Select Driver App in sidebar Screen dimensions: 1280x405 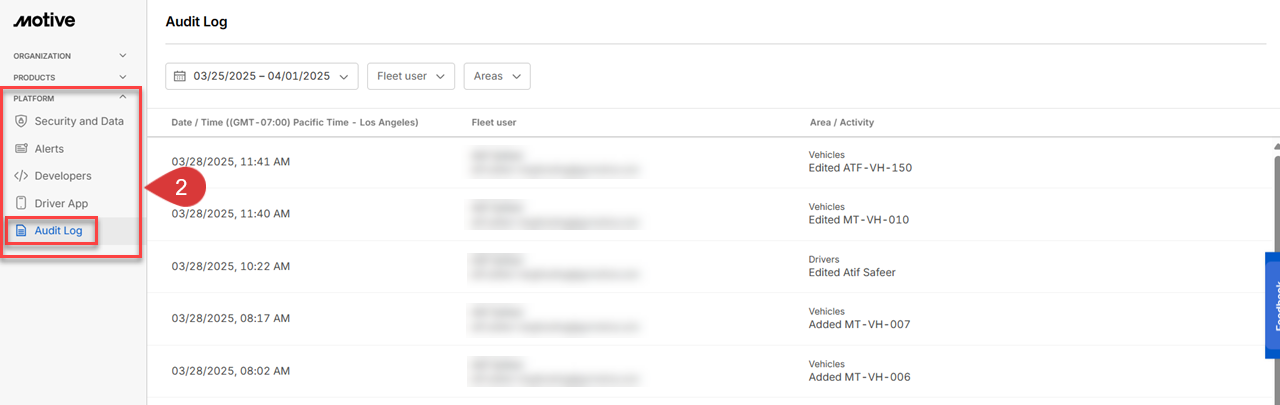point(61,203)
